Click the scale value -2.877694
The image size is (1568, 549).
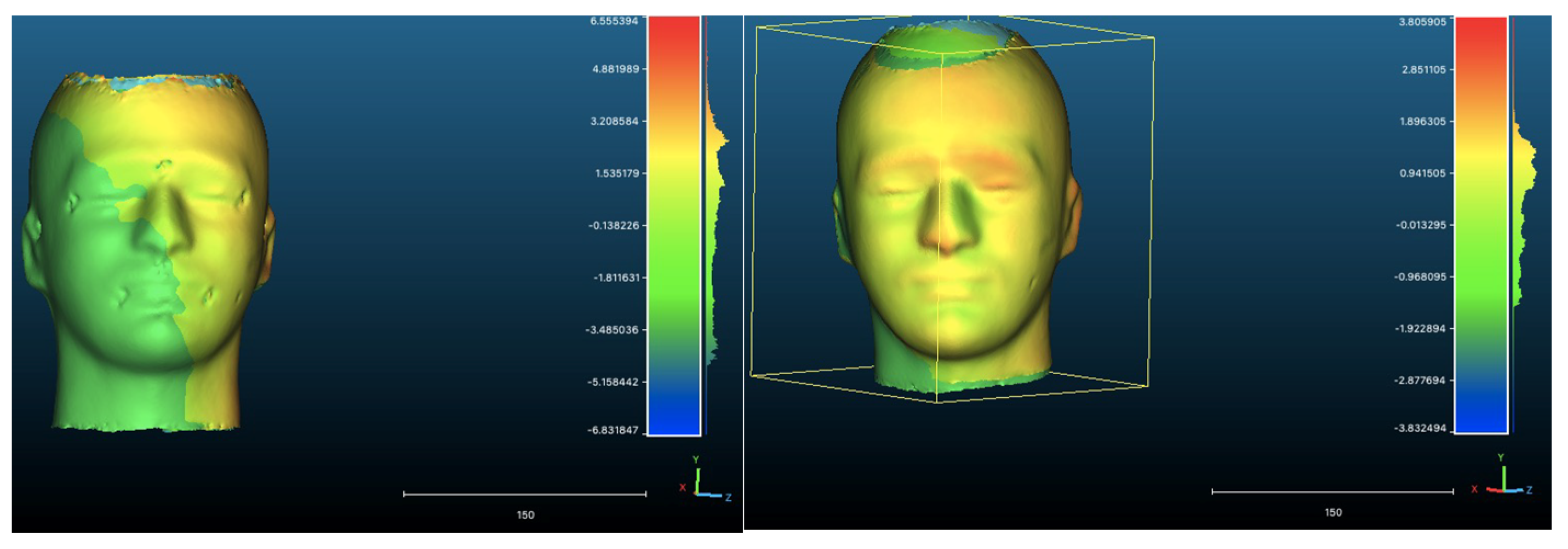tap(1420, 380)
